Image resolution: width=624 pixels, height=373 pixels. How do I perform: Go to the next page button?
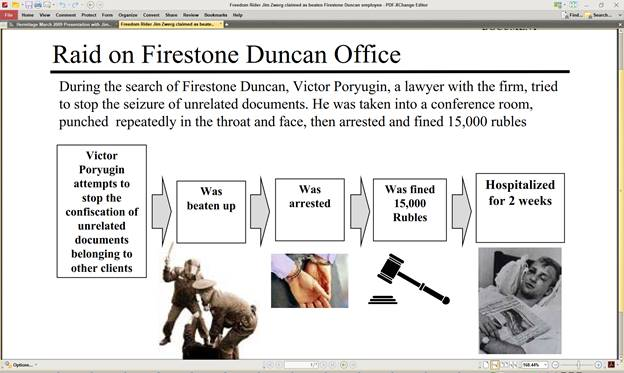(x=323, y=365)
